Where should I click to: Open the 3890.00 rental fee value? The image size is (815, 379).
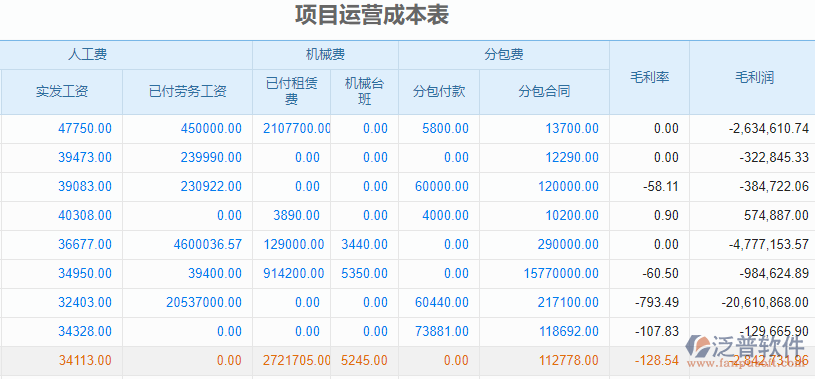(x=296, y=215)
